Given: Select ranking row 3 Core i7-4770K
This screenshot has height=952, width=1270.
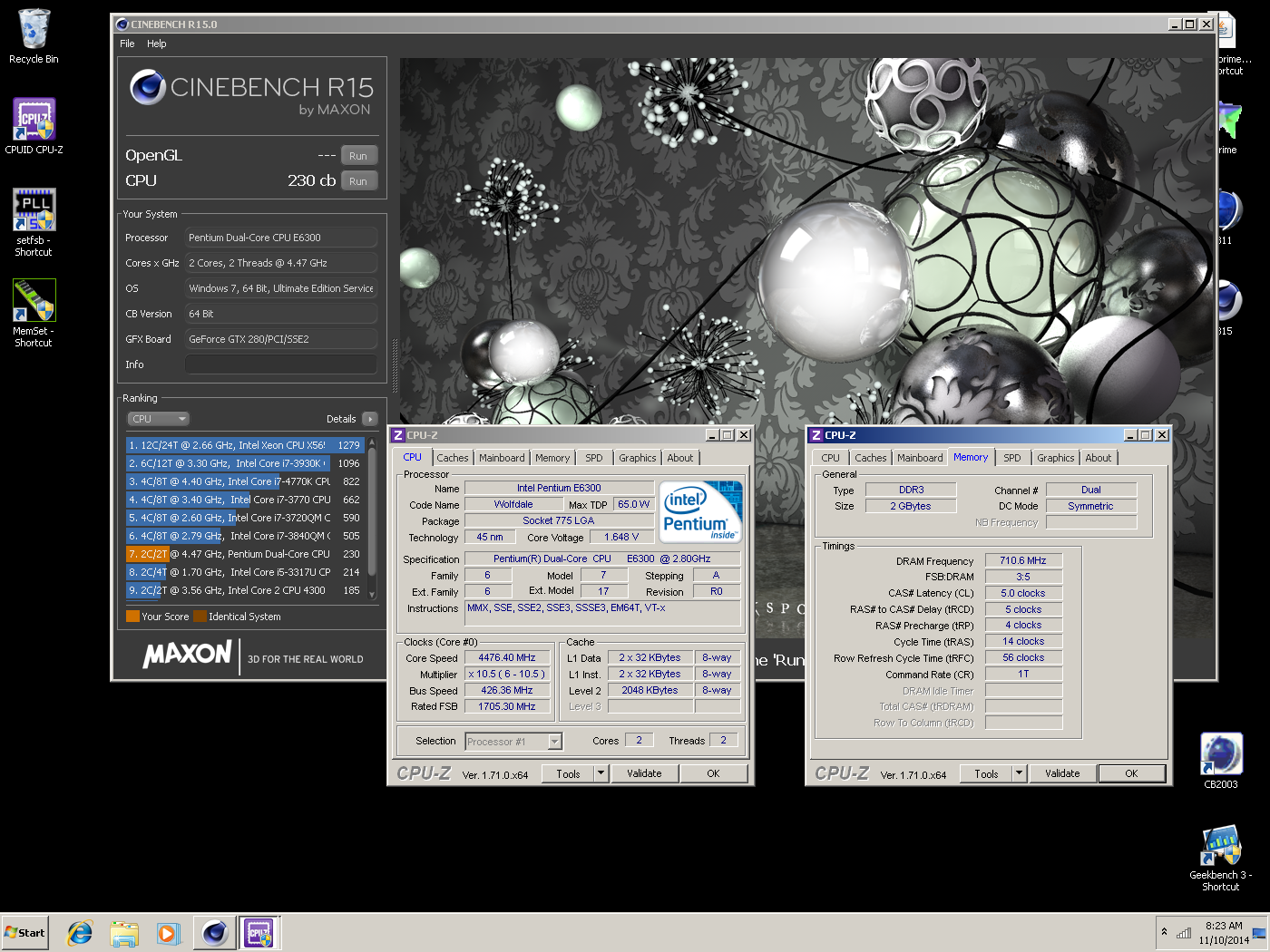Looking at the screenshot, I should [x=245, y=481].
